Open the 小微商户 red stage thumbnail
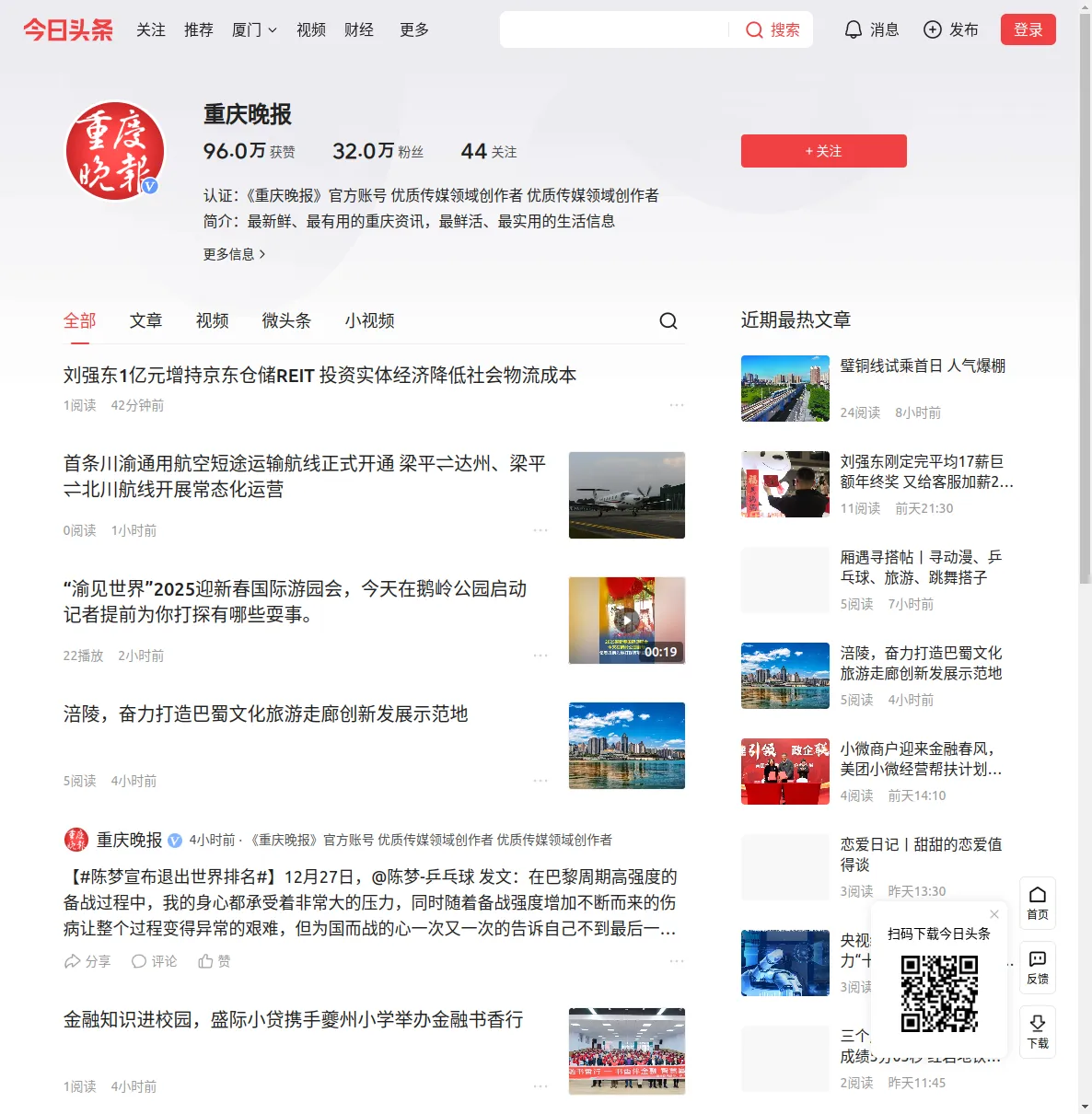Screen dimensions: 1092x1114 (x=785, y=772)
